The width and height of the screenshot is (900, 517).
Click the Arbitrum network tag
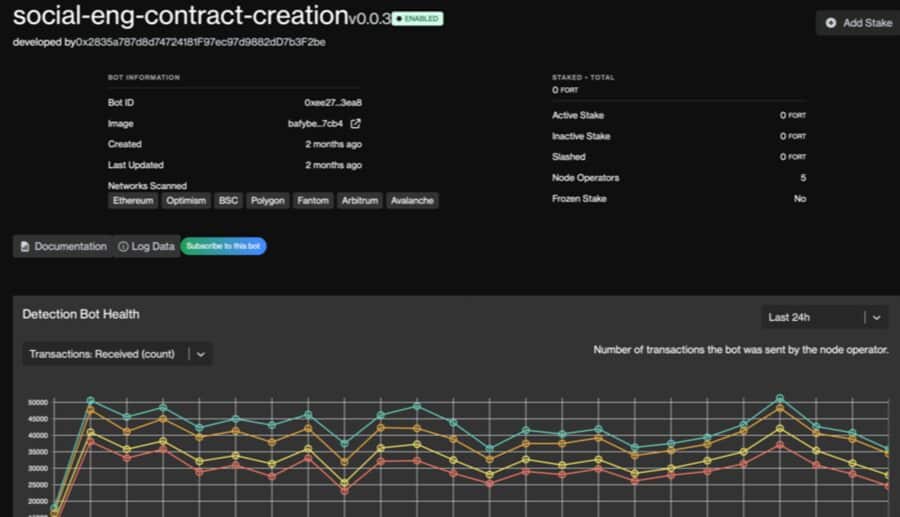360,201
